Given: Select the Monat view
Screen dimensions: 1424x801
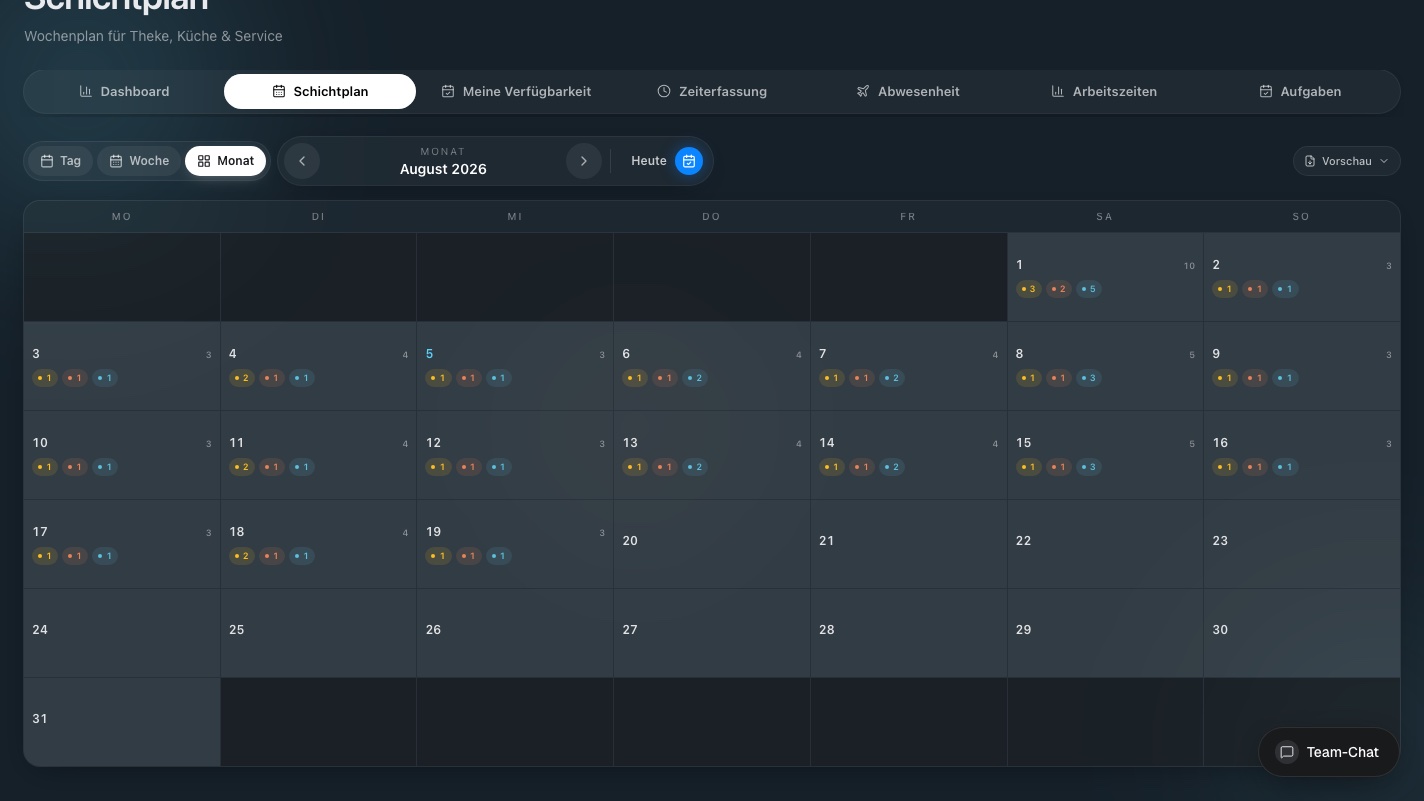Looking at the screenshot, I should tap(226, 161).
